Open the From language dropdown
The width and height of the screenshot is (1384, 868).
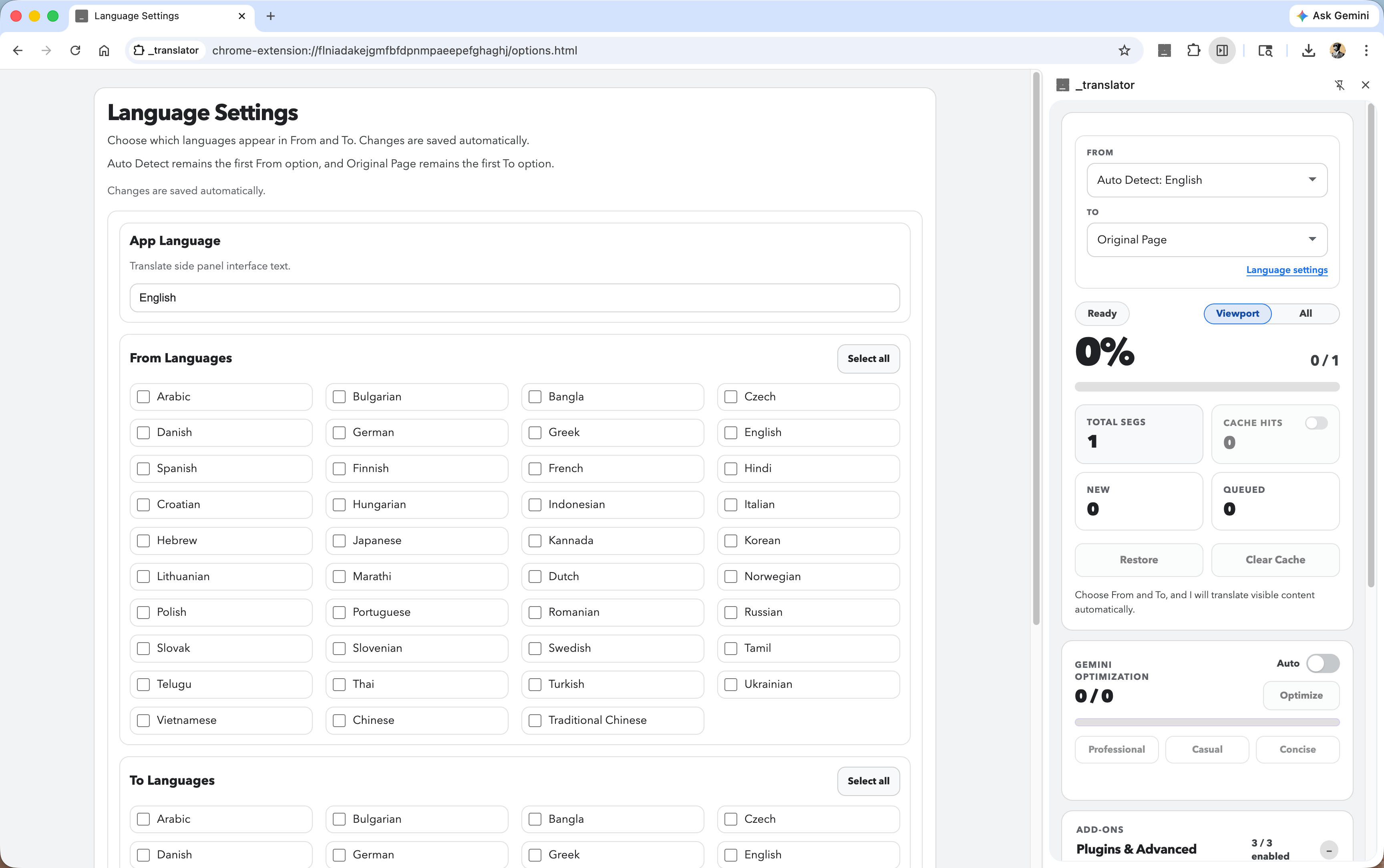(x=1207, y=180)
